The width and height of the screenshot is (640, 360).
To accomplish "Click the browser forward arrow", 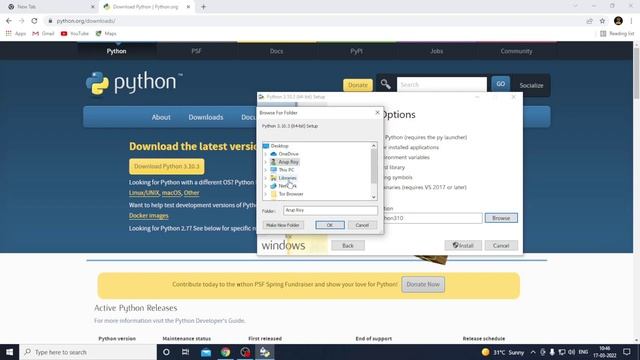I will [x=22, y=21].
